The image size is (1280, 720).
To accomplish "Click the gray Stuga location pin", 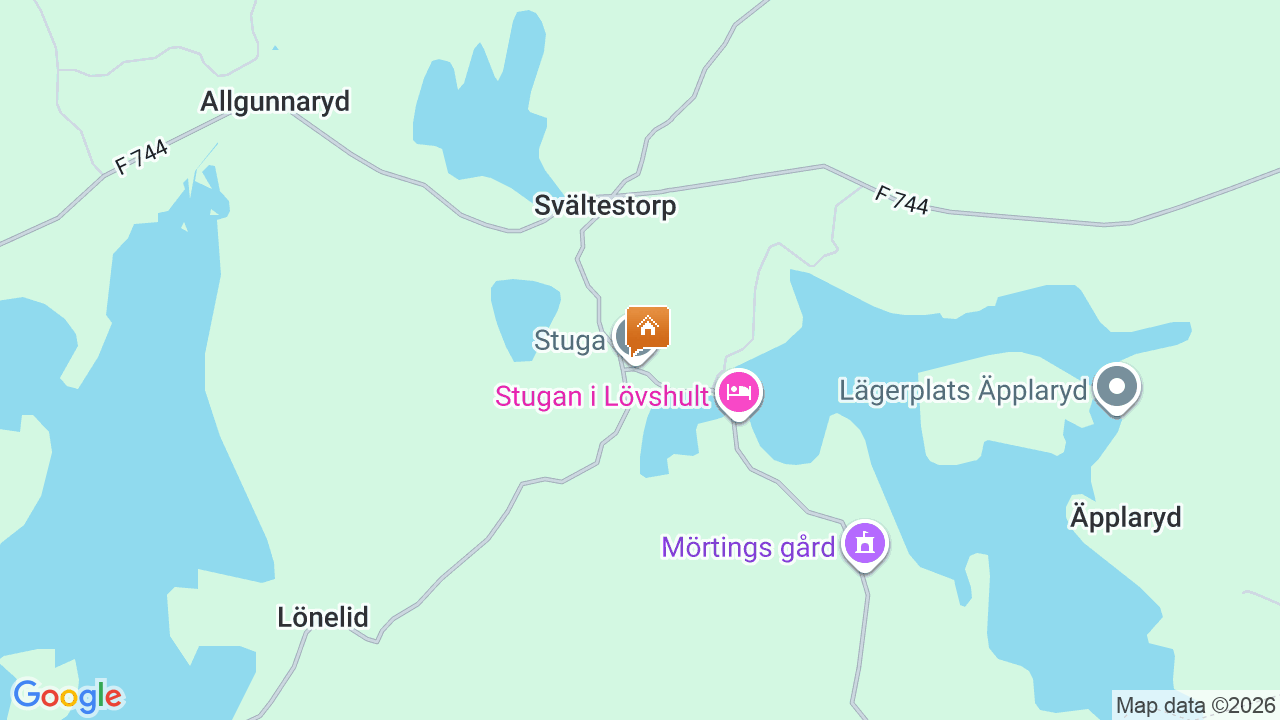I will pos(630,340).
